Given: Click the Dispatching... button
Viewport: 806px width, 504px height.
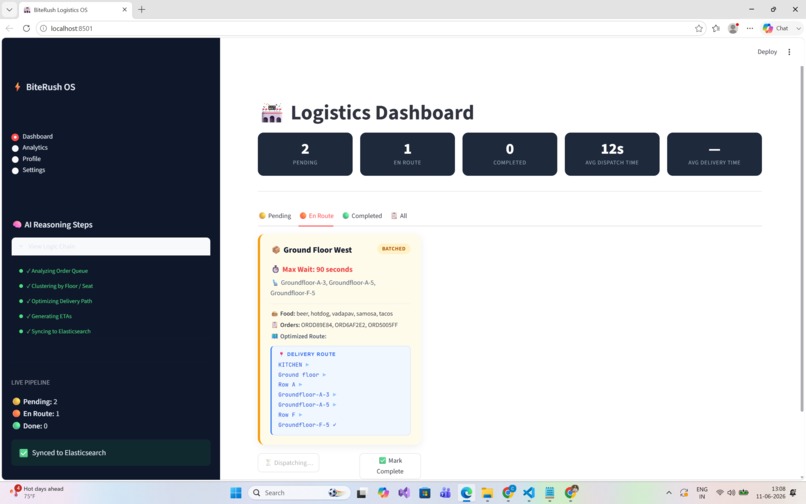Looking at the screenshot, I should 288,462.
